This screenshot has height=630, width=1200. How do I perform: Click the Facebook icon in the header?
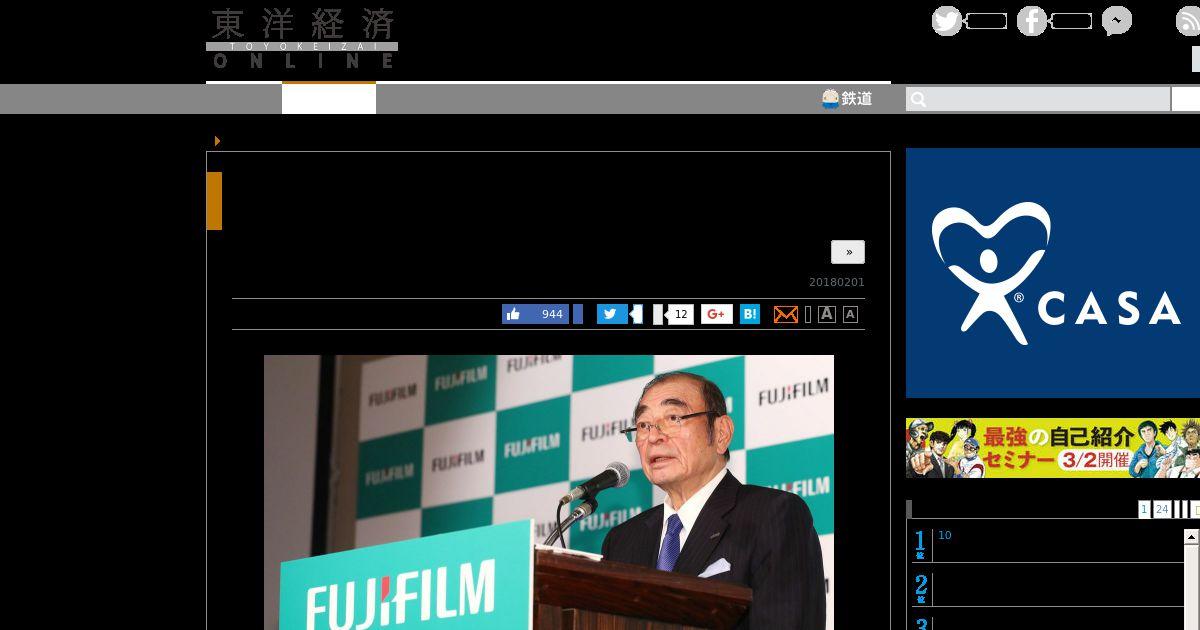tap(1032, 21)
